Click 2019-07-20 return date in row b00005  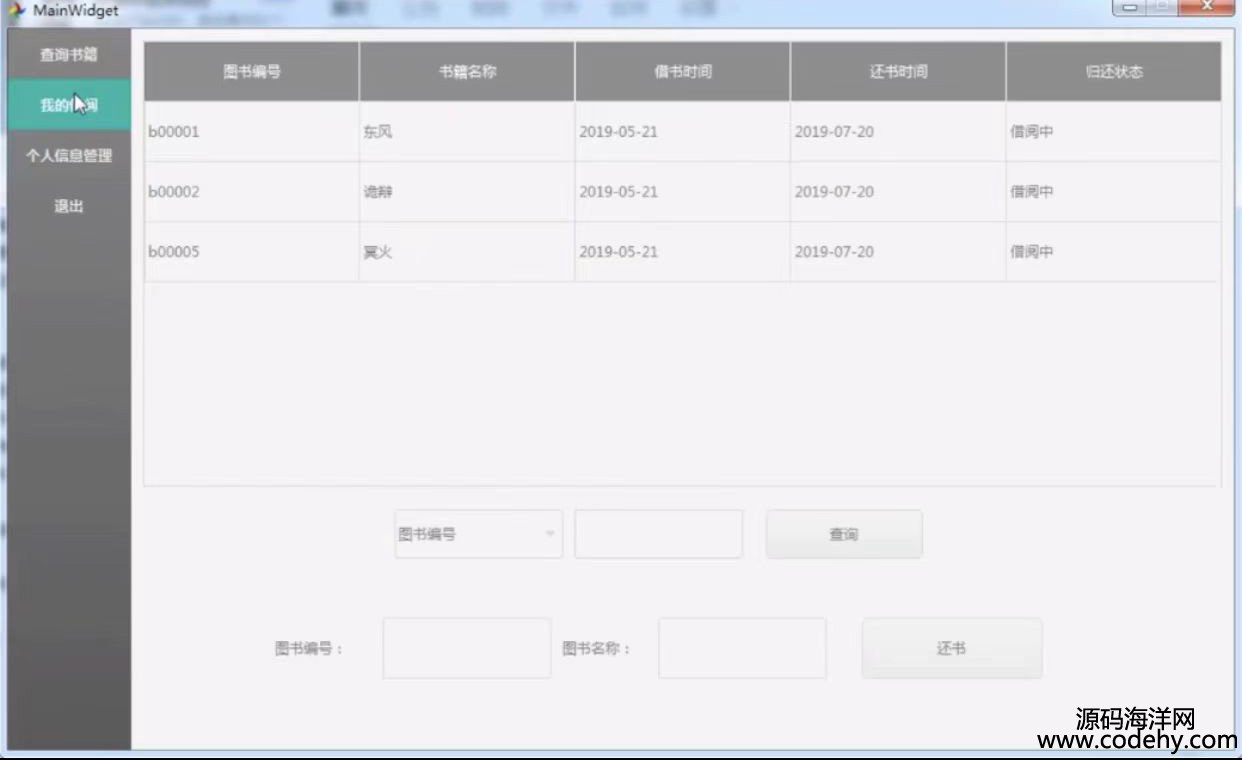click(x=898, y=251)
